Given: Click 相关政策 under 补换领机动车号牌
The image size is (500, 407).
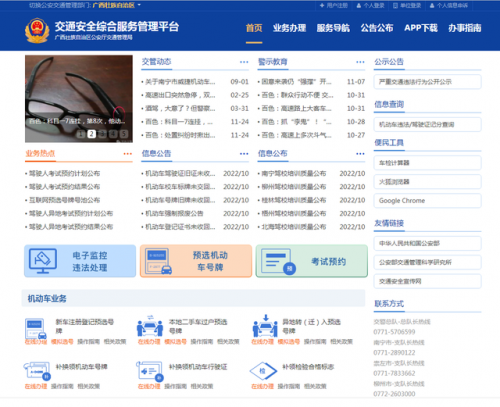Looking at the screenshot, I should [89, 386].
